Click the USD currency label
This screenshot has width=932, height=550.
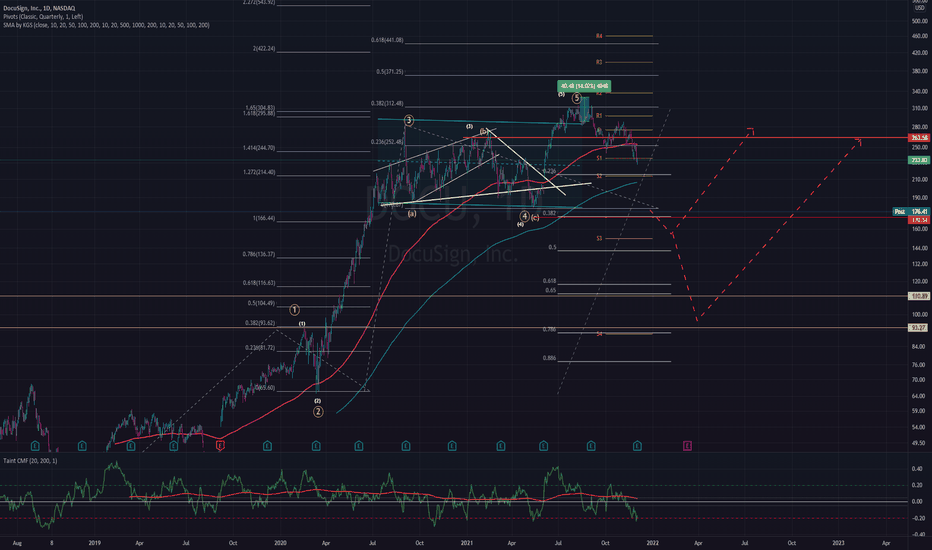(920, 8)
